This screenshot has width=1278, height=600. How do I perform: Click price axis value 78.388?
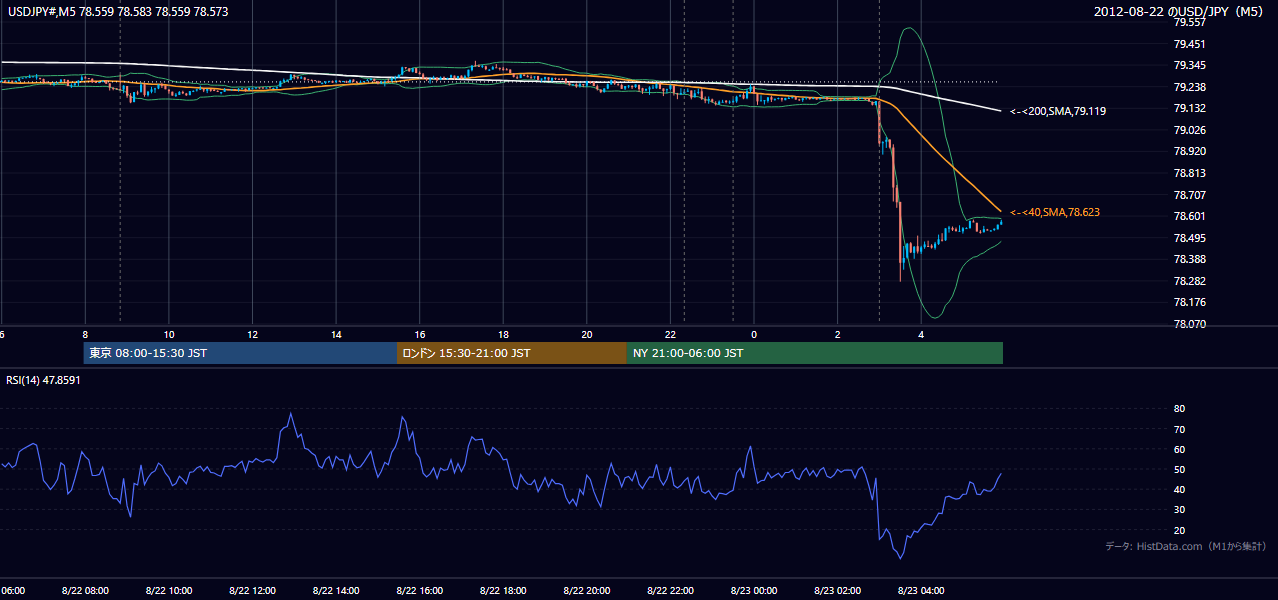pos(1189,259)
